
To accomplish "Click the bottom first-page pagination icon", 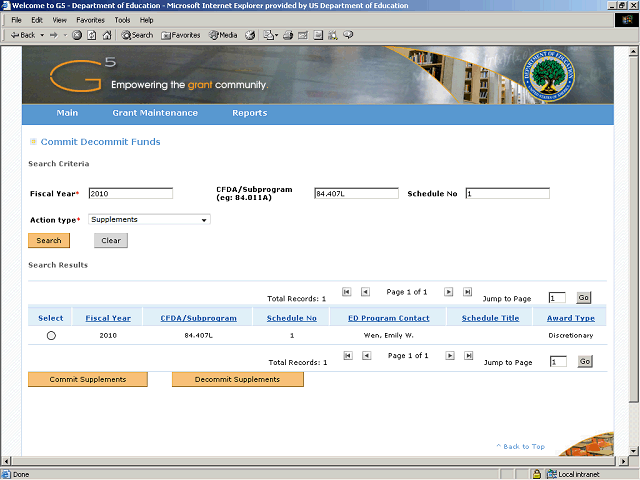I will click(x=348, y=356).
